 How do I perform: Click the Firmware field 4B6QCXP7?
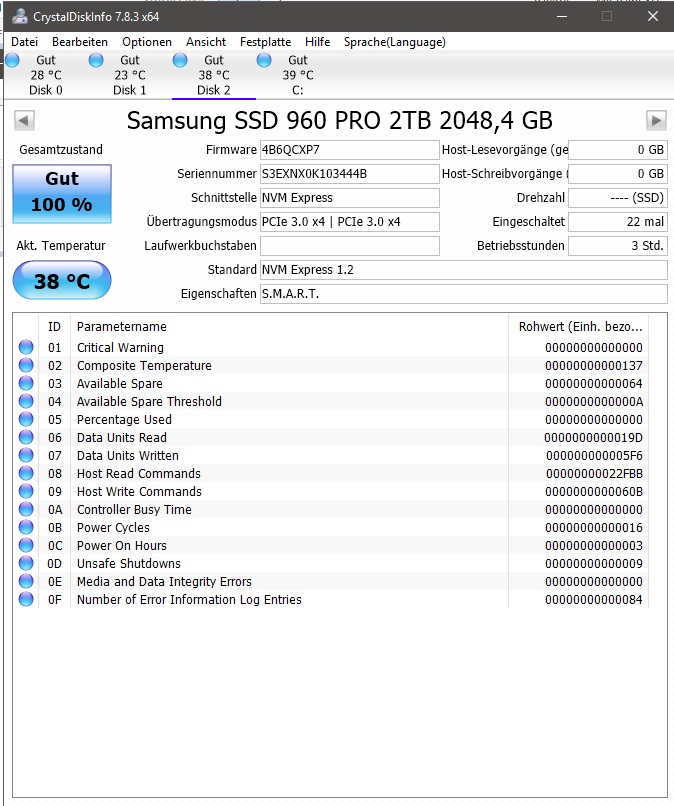[x=350, y=150]
